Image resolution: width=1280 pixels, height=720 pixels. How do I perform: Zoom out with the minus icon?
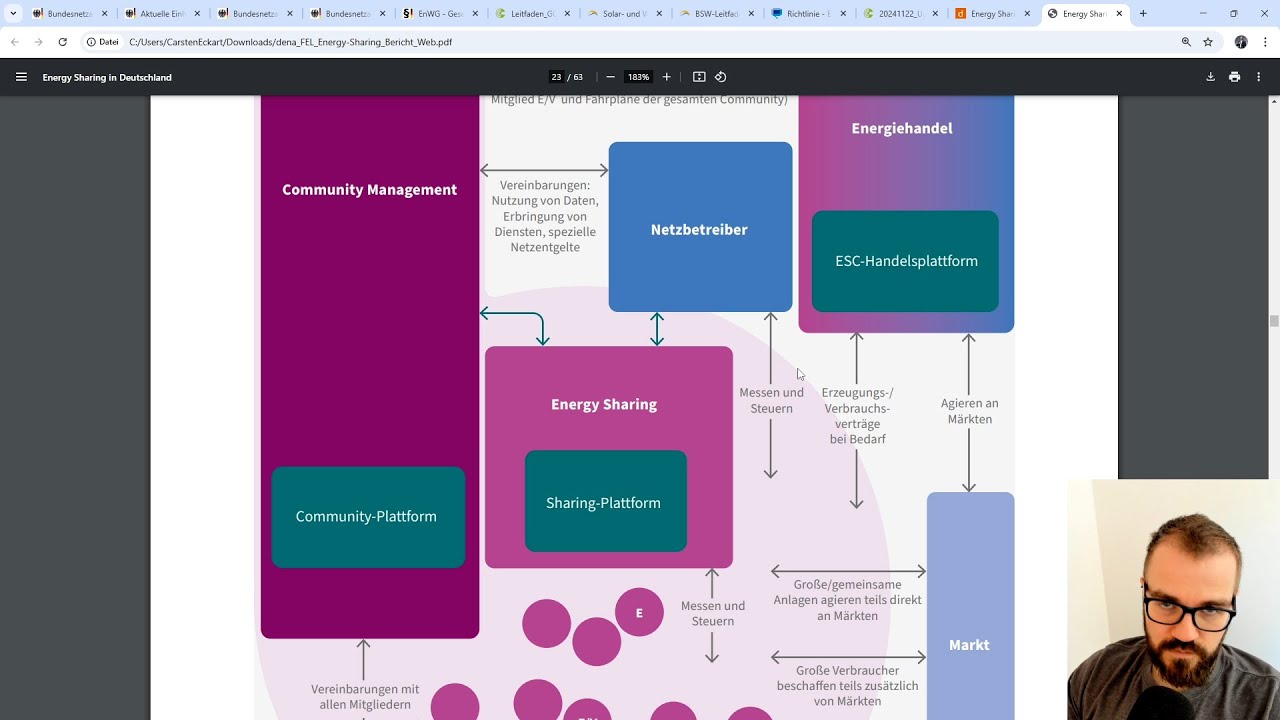[x=610, y=77]
